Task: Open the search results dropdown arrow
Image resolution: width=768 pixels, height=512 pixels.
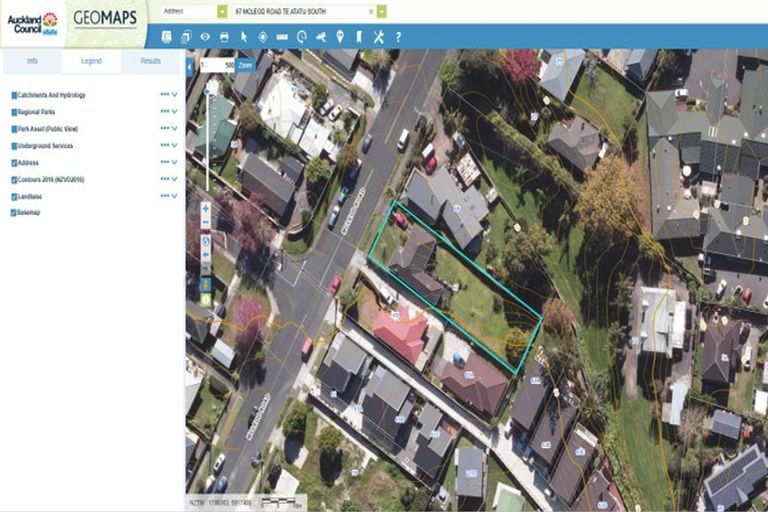Action: [x=382, y=11]
